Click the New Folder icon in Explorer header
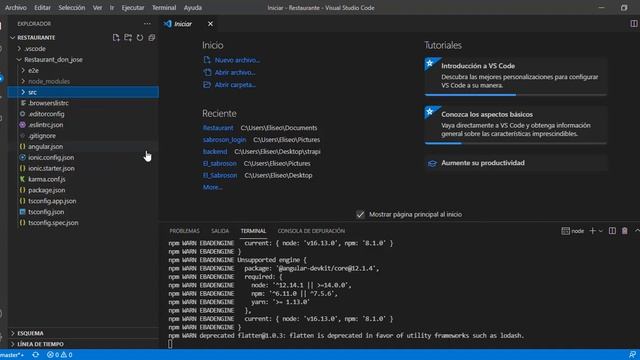Viewport: 640px width, 360px height. pyautogui.click(x=128, y=38)
